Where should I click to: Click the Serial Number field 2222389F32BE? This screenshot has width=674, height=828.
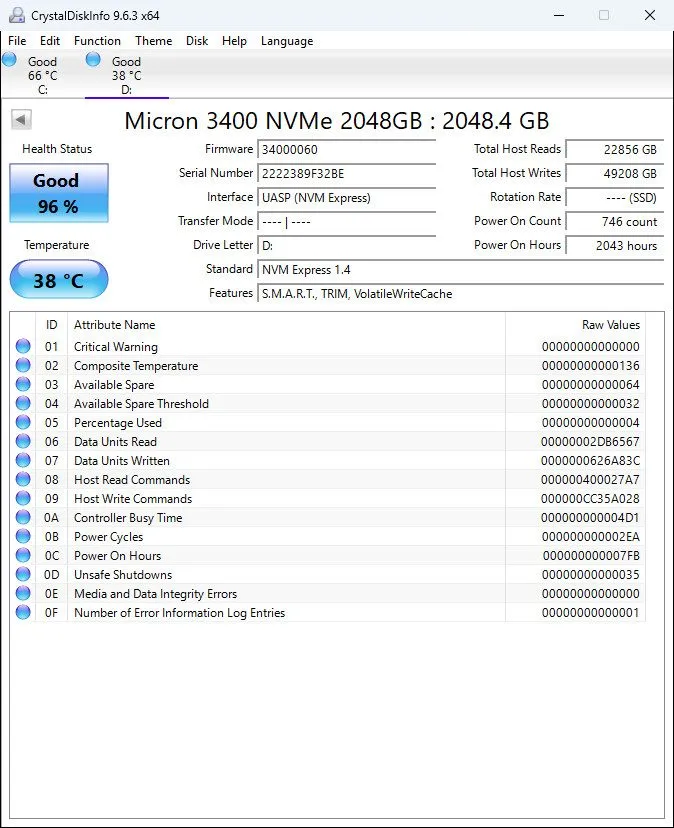click(347, 174)
